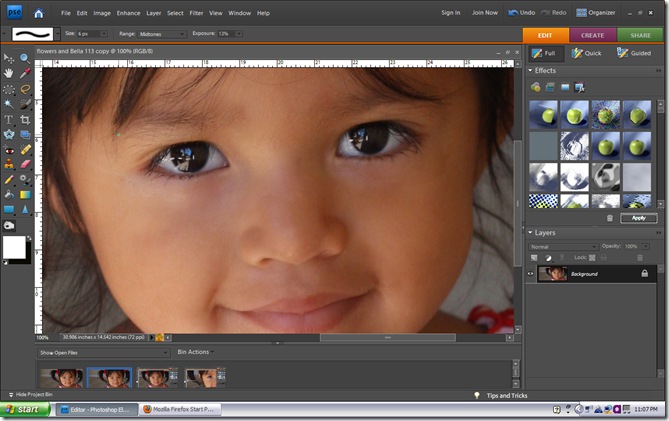This screenshot has height=421, width=669.
Task: Collapse the Effects panel
Action: click(531, 71)
